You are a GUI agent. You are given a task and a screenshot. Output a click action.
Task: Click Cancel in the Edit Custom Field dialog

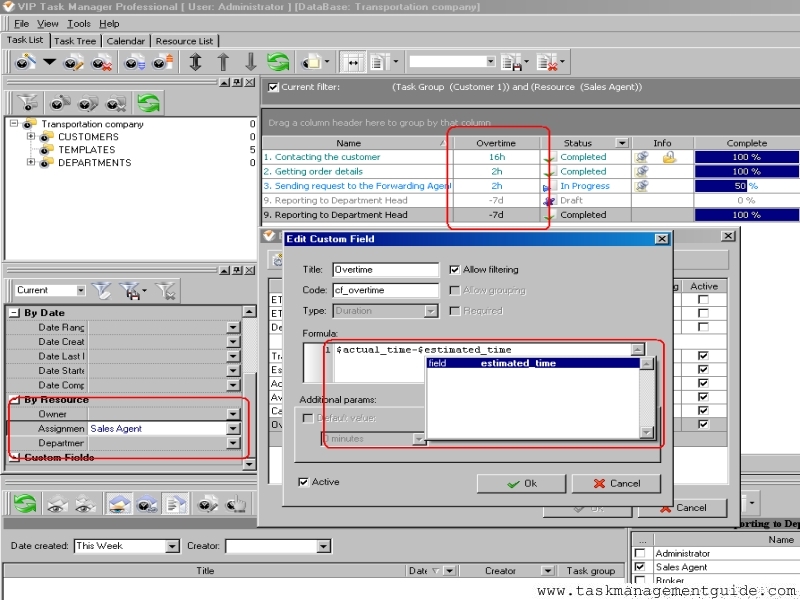click(616, 483)
